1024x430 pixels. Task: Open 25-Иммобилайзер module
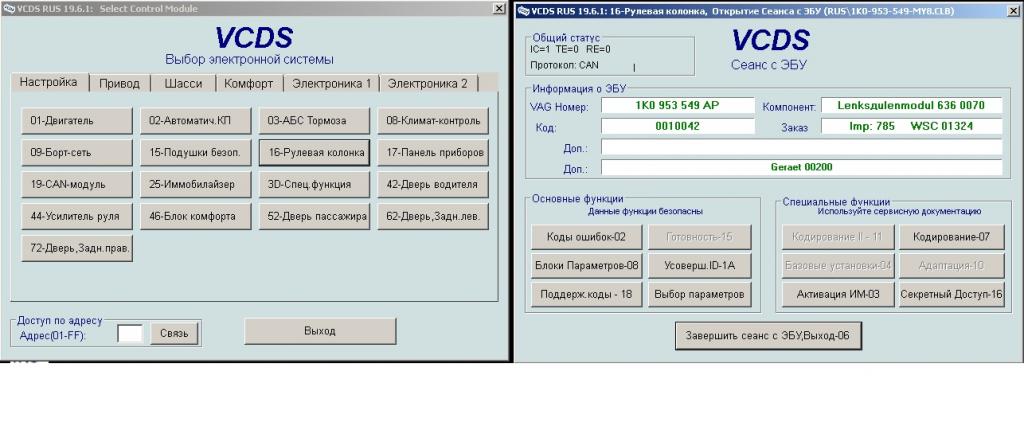tap(195, 184)
